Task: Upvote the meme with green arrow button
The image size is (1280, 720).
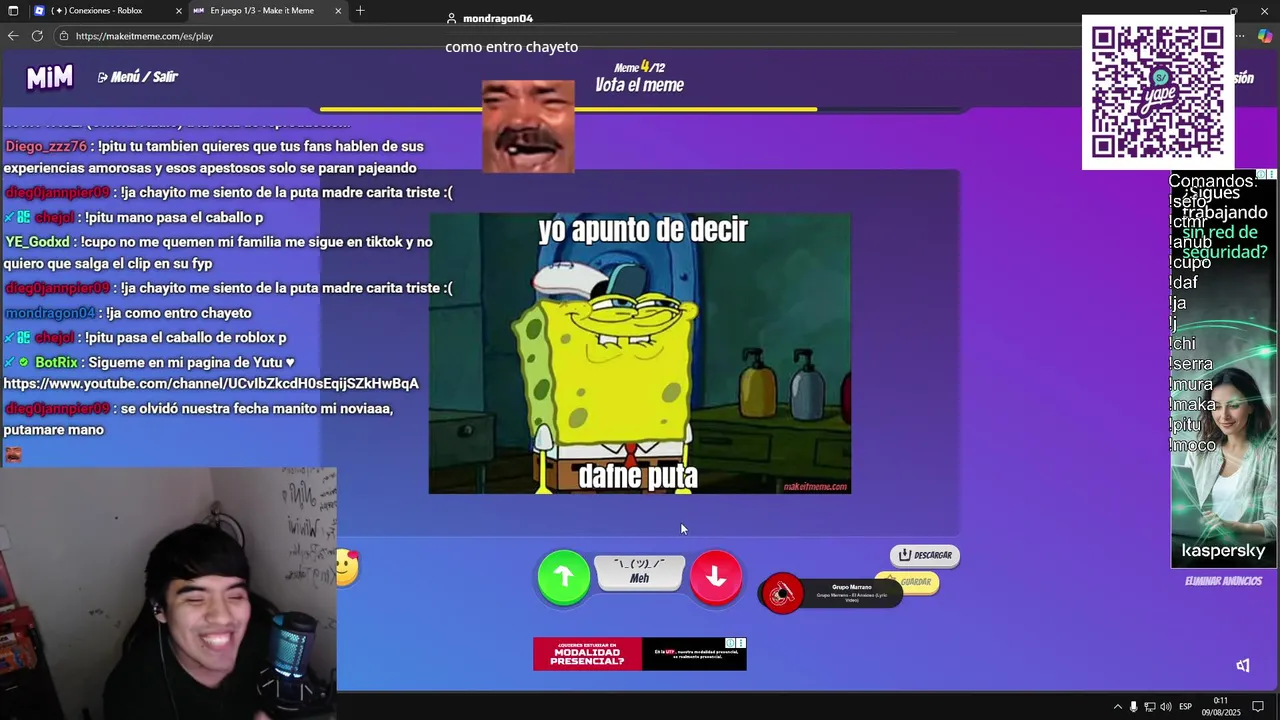Action: point(563,577)
